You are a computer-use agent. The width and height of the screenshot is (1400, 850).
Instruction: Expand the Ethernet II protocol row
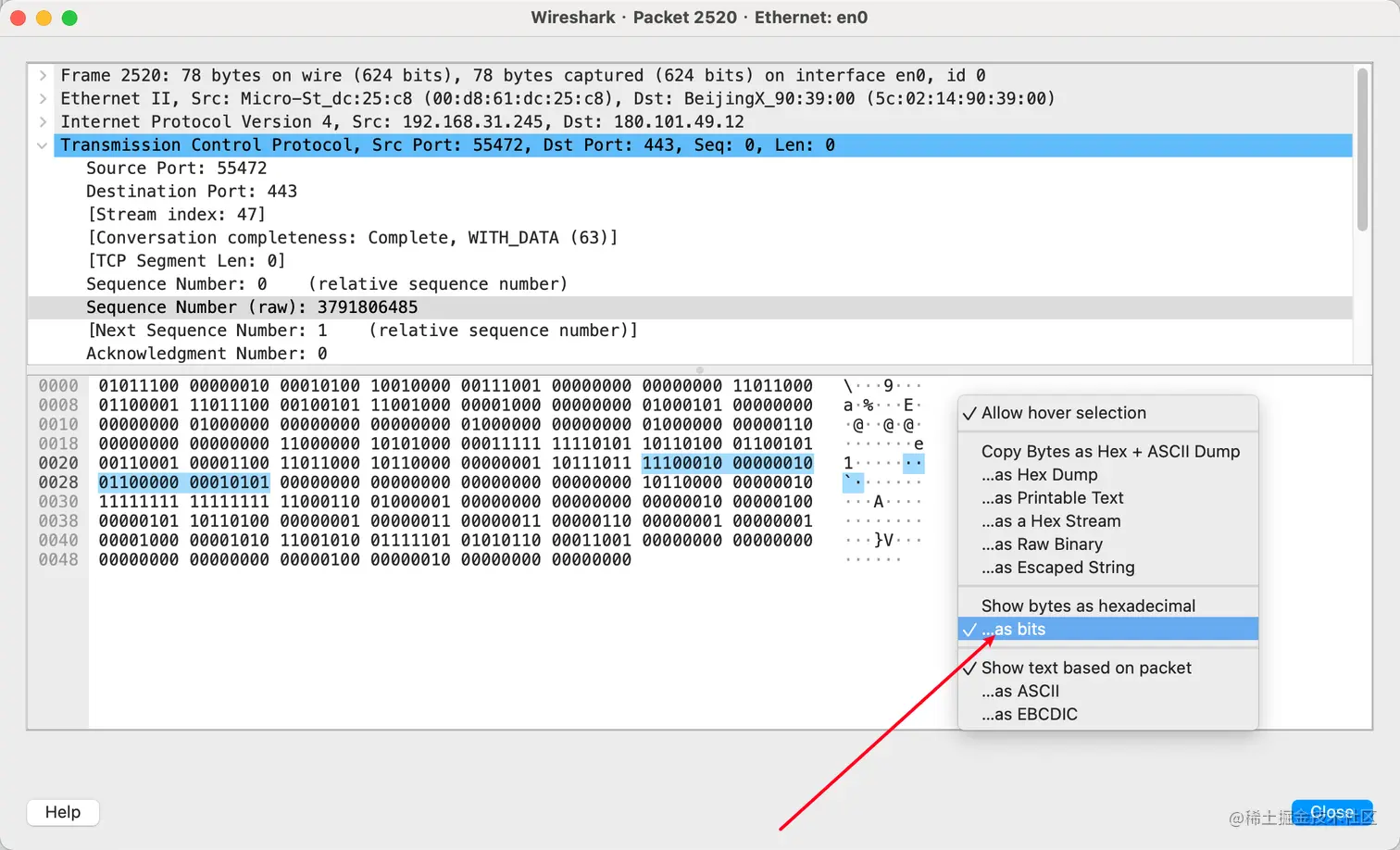point(43,98)
